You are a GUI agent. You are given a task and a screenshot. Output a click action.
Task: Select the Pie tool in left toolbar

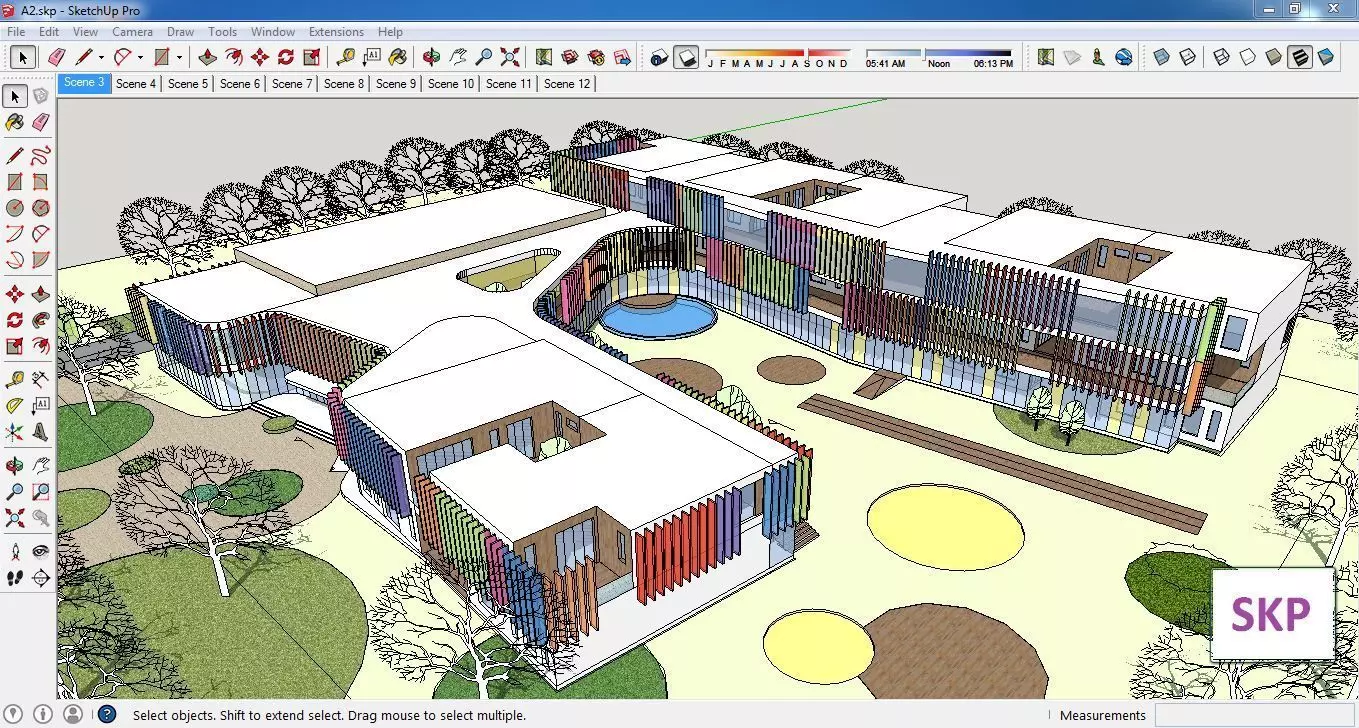40,260
